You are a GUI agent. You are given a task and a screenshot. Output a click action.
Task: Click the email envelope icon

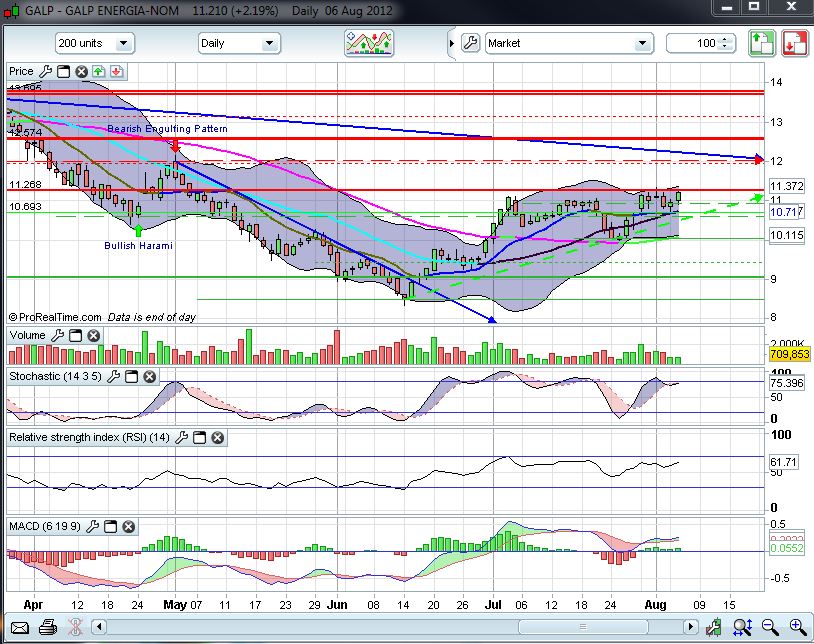19,628
